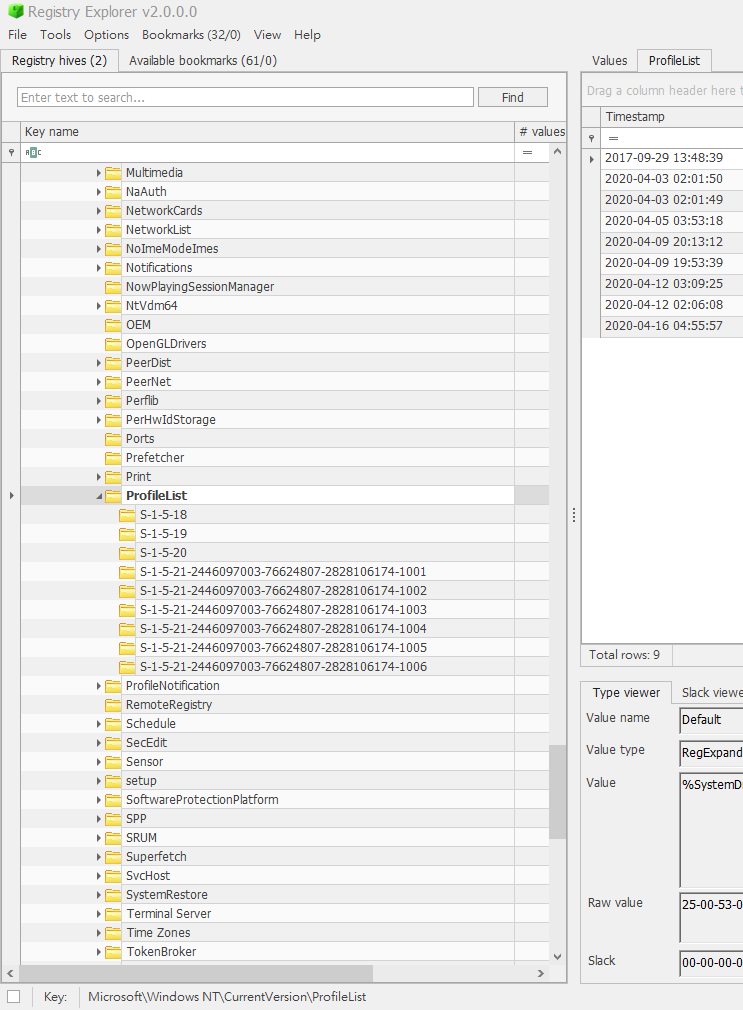
Task: Select the S-1-5-18 folder icon
Action: [128, 515]
